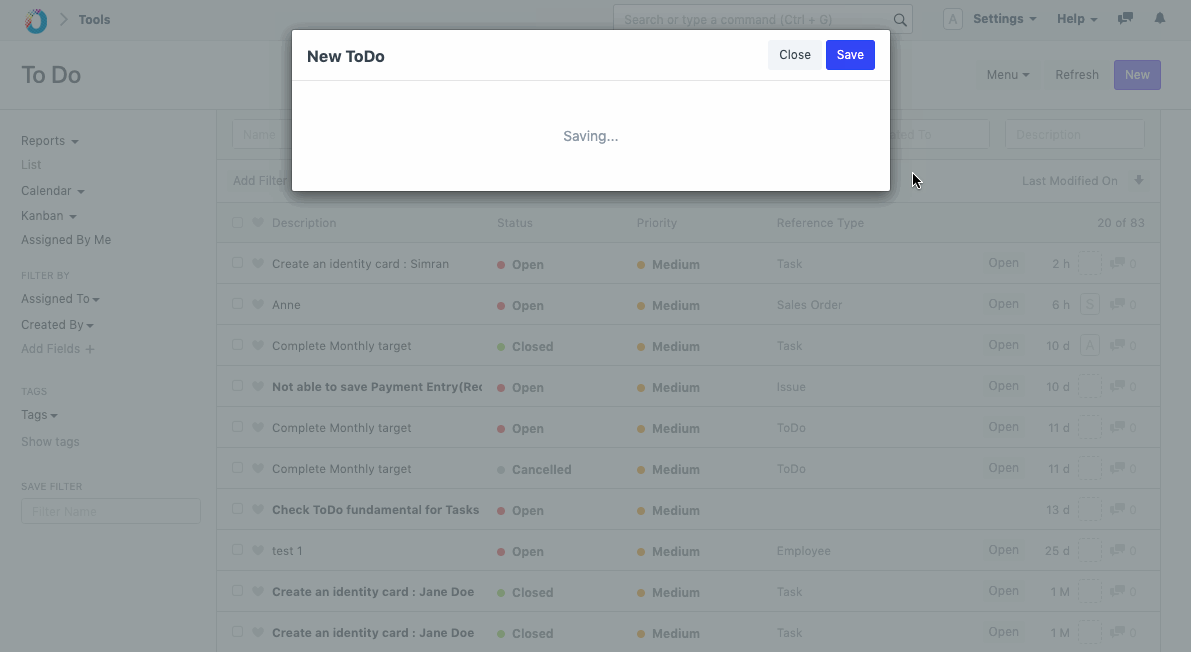Viewport: 1191px width, 652px height.
Task: Click the user avatar icon 'A'
Action: pyautogui.click(x=952, y=19)
